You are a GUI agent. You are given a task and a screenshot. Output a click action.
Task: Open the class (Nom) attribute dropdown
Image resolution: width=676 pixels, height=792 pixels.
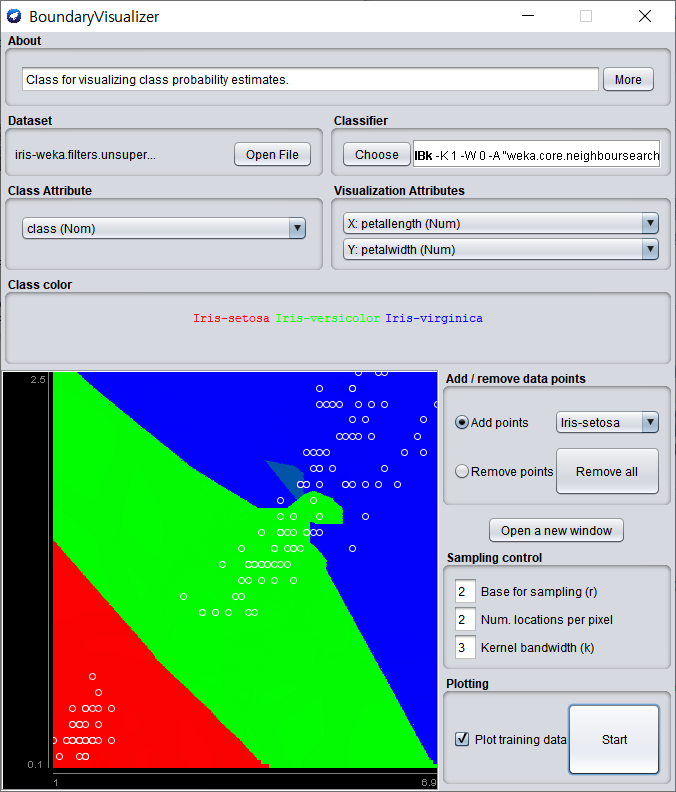(x=164, y=228)
